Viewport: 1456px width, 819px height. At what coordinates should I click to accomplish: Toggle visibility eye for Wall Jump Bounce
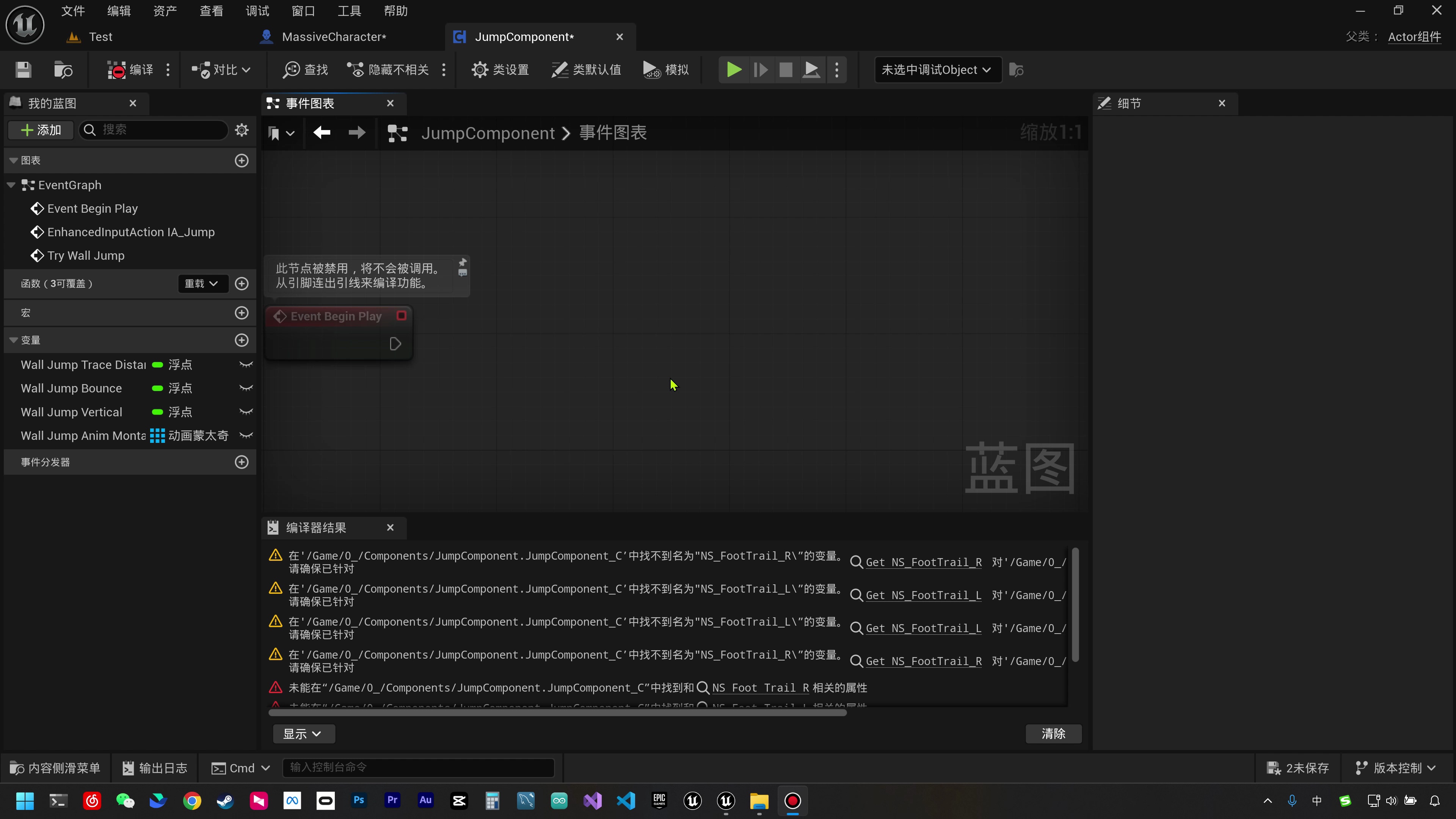click(246, 388)
